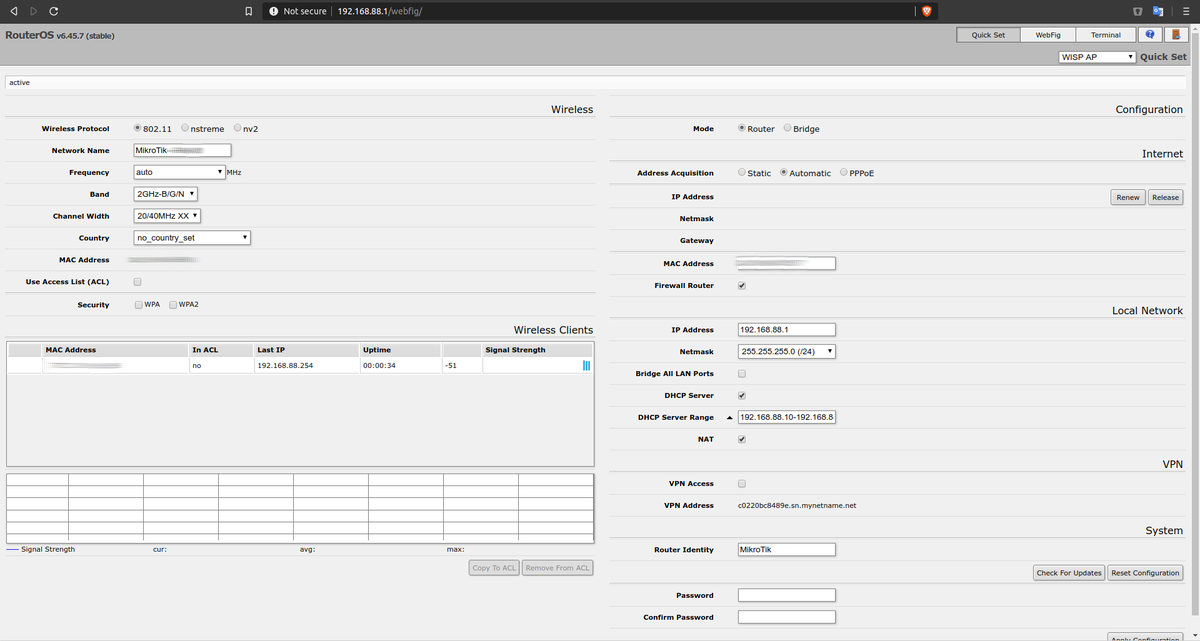Switch to the WebFig tab
1200x641 pixels.
[1048, 34]
